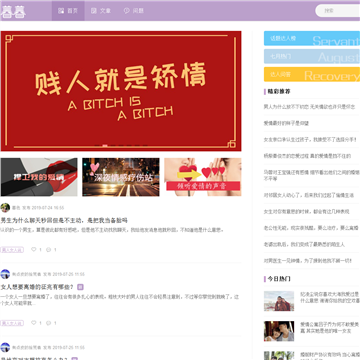The height and width of the screenshot is (360, 360).
Task: Open post titled 女人想要离婚的征兆有哪些
Action: click(x=37, y=287)
